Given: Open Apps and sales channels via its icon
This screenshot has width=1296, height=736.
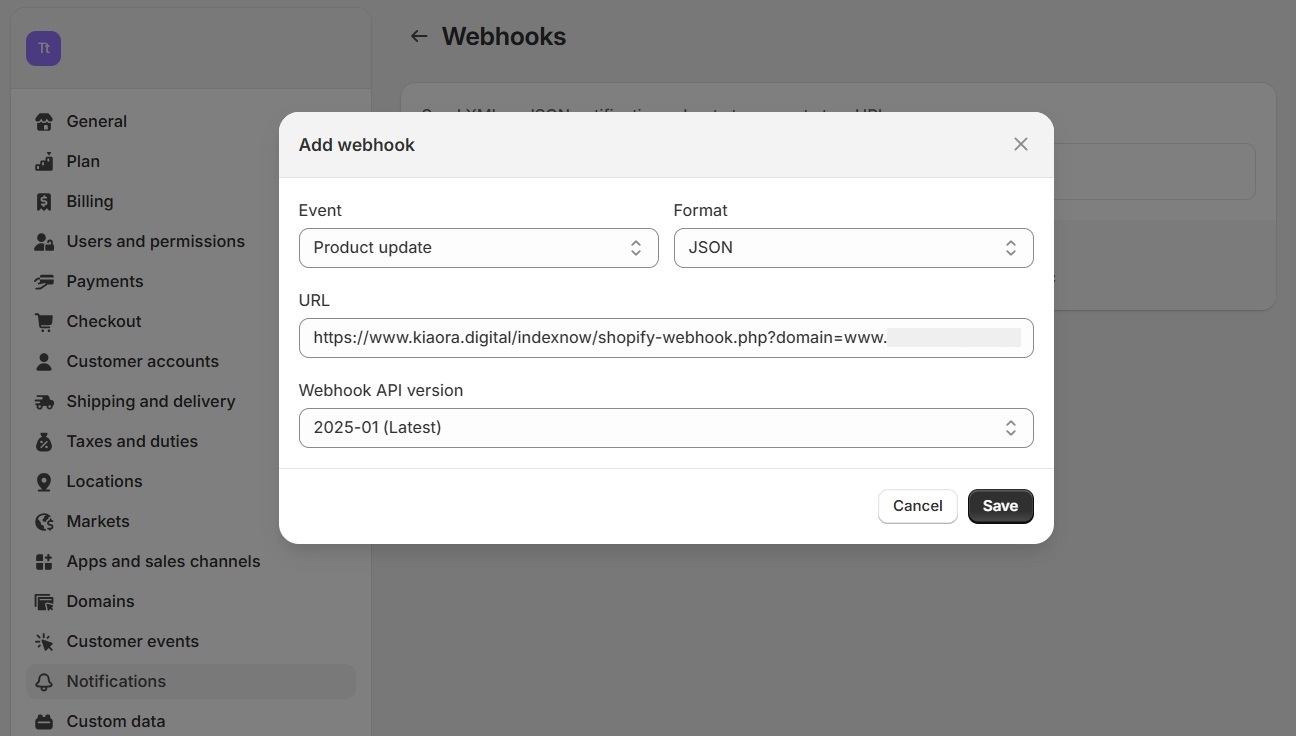Looking at the screenshot, I should 44,561.
